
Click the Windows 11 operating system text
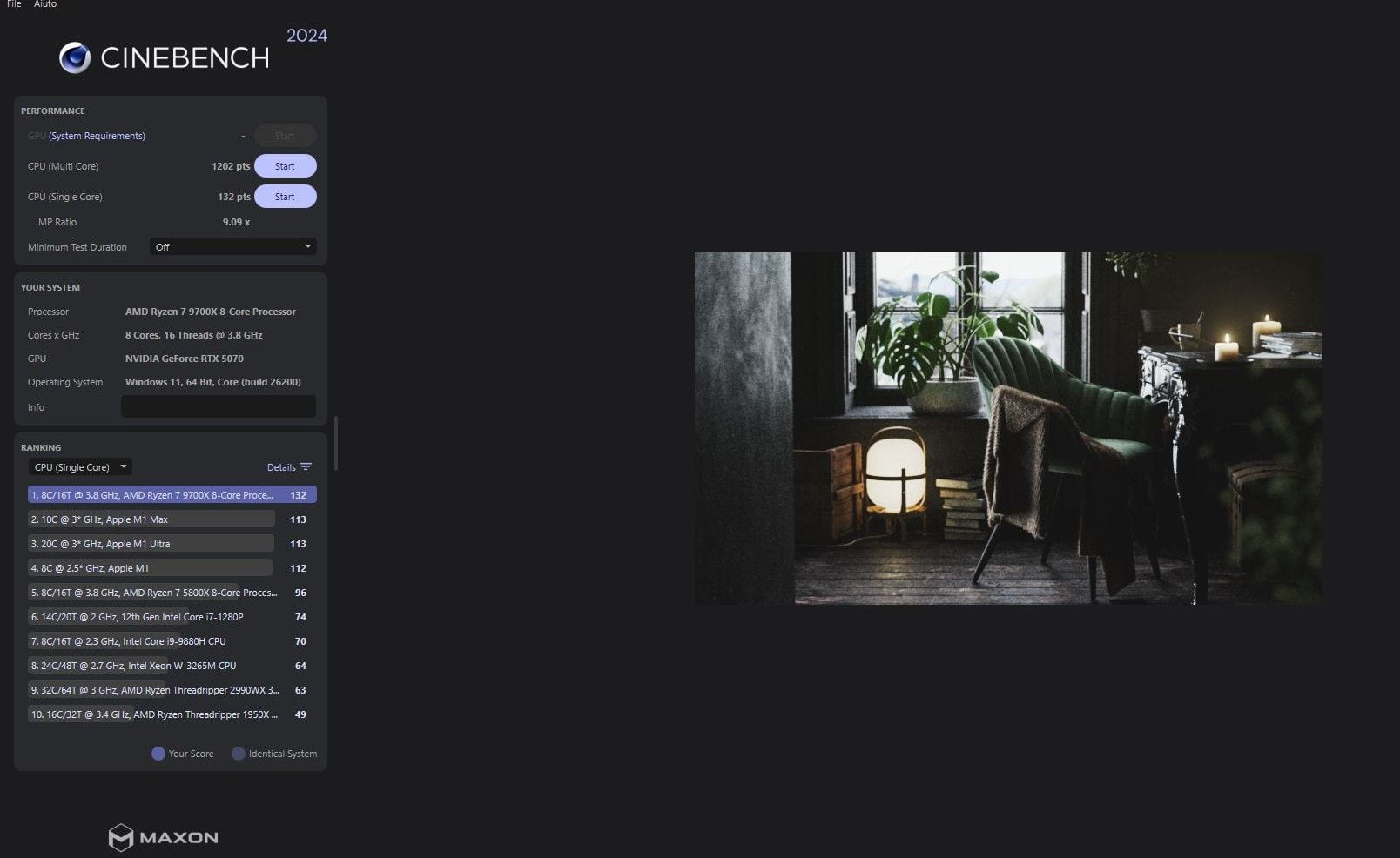(x=213, y=382)
